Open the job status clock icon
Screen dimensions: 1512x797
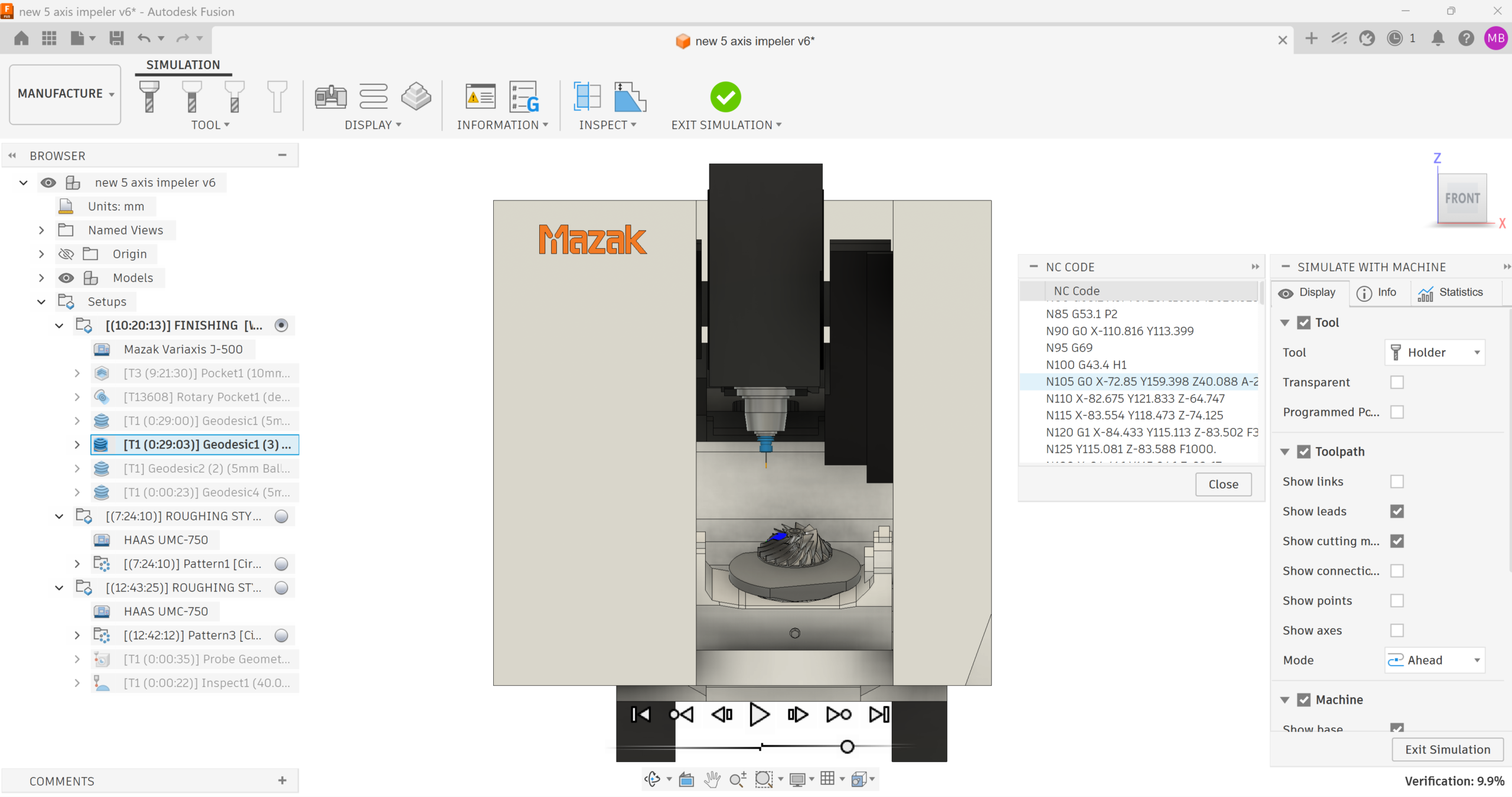[x=1395, y=38]
